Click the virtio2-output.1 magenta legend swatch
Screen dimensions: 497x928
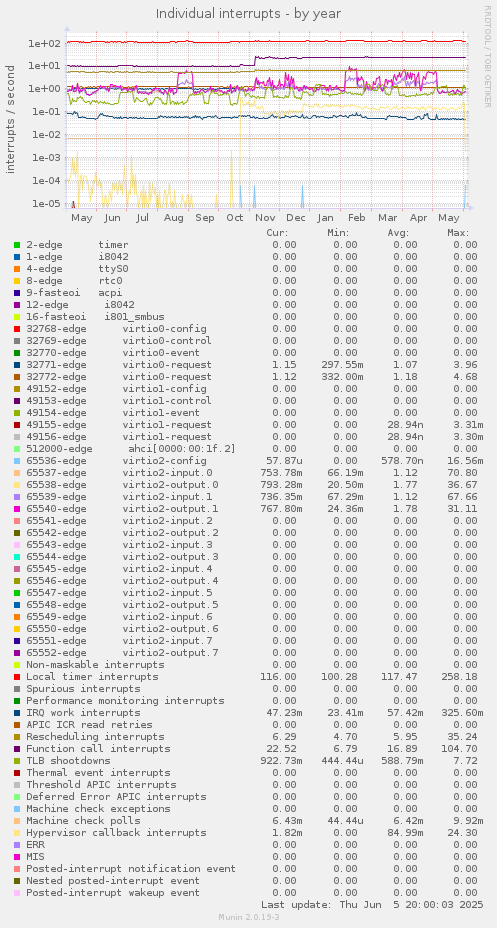pyautogui.click(x=17, y=508)
